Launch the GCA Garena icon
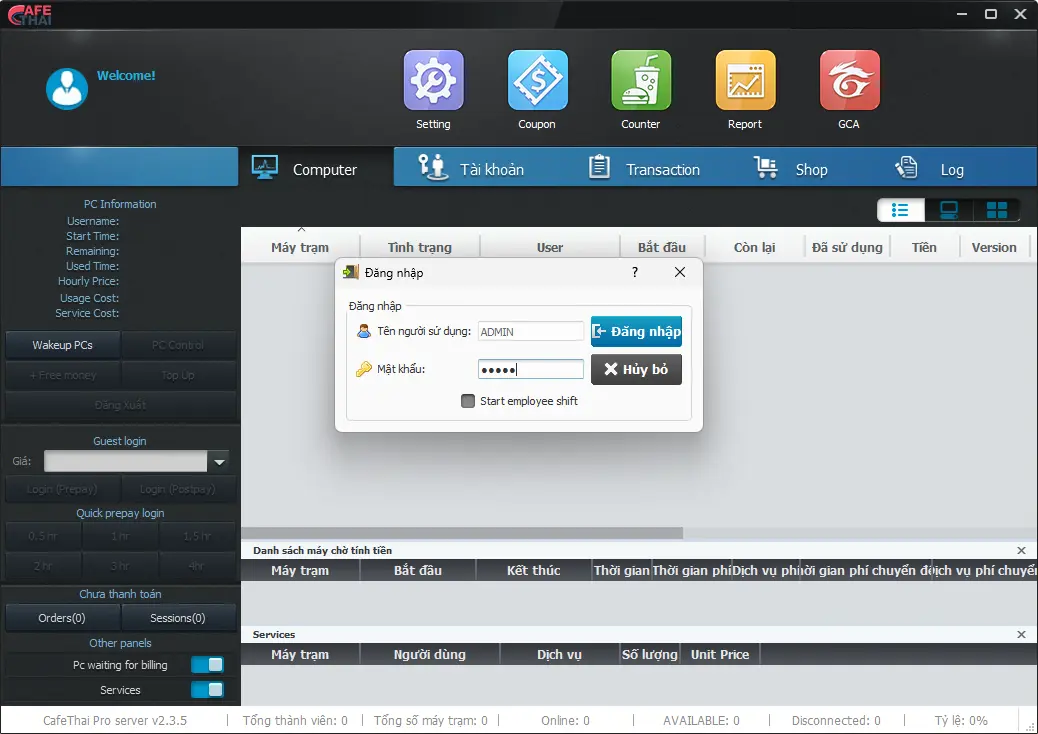 coord(849,81)
